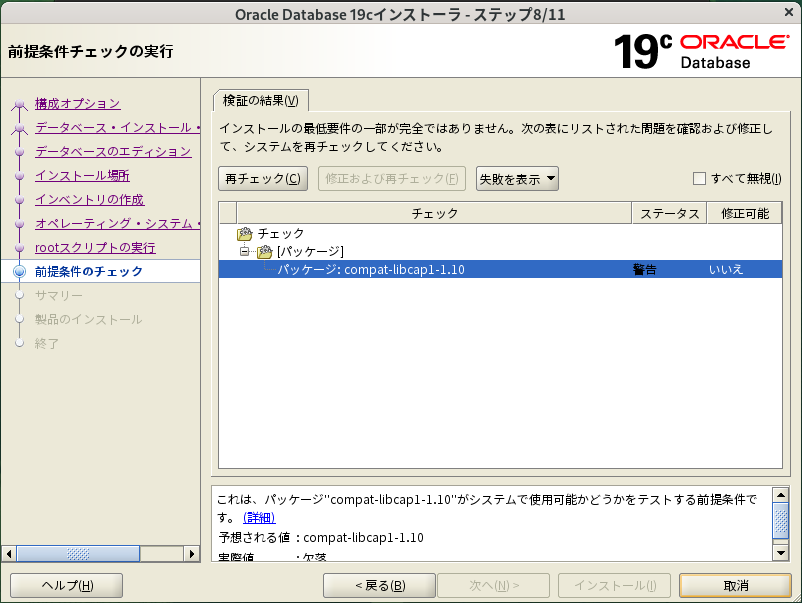Go to rootスクリプトの実行 step

tap(95, 248)
